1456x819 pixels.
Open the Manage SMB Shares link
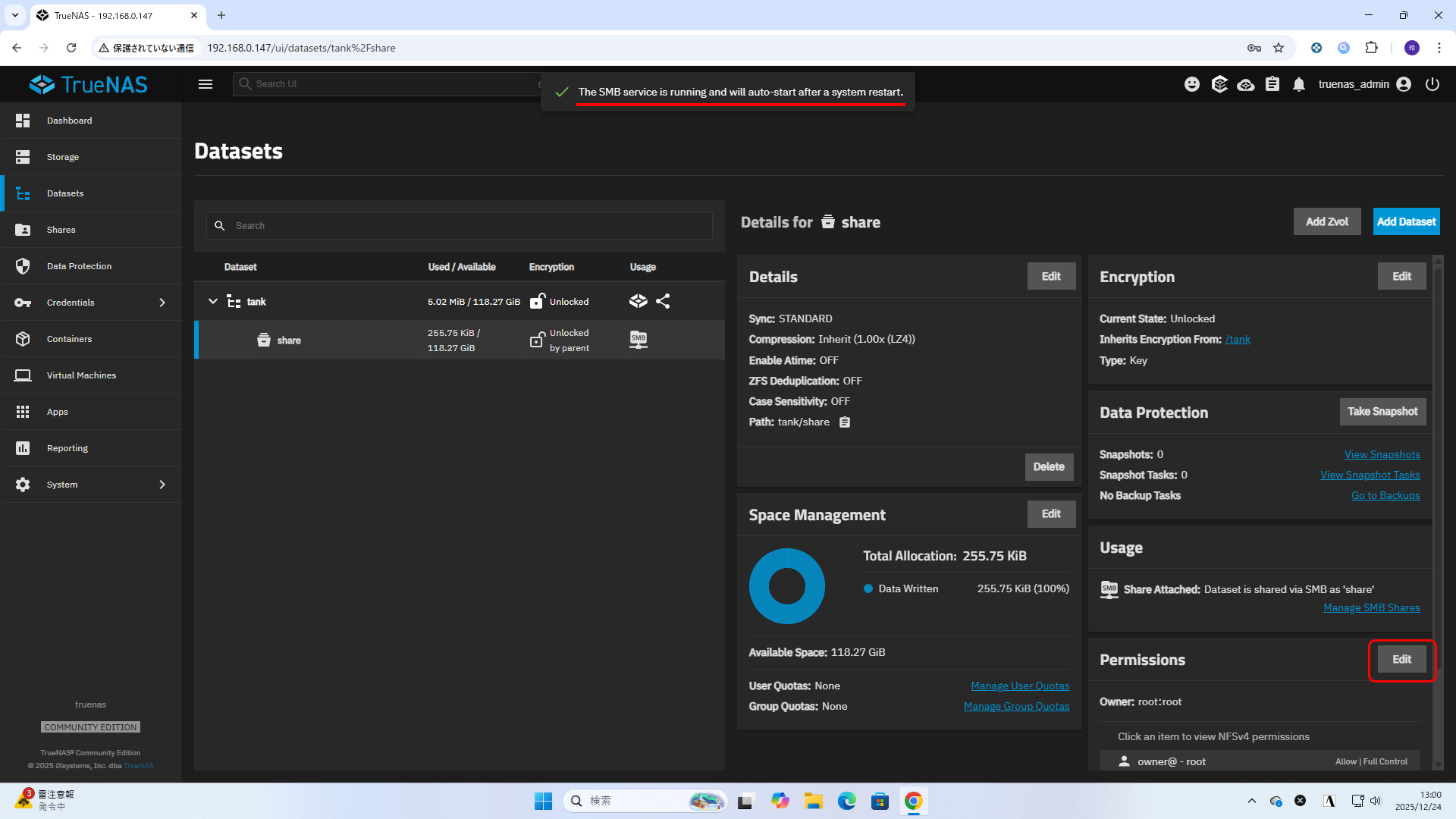pyautogui.click(x=1371, y=607)
